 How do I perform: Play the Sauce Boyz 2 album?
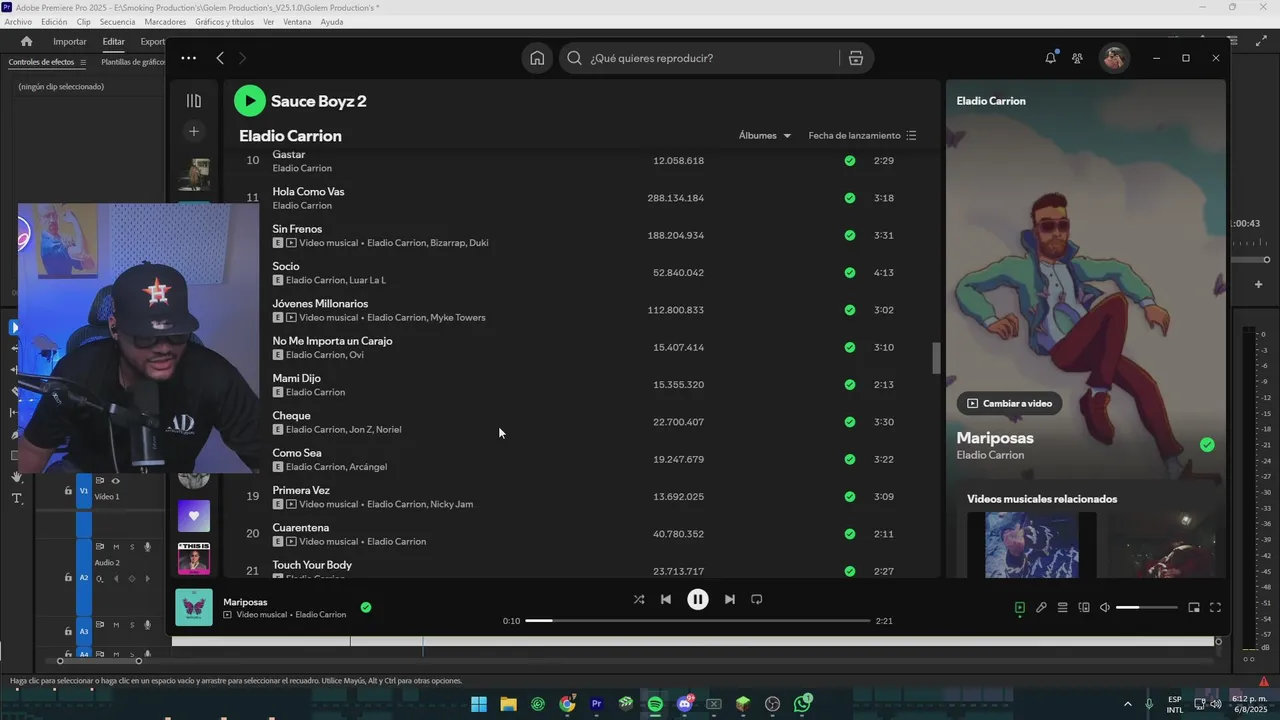click(x=250, y=100)
